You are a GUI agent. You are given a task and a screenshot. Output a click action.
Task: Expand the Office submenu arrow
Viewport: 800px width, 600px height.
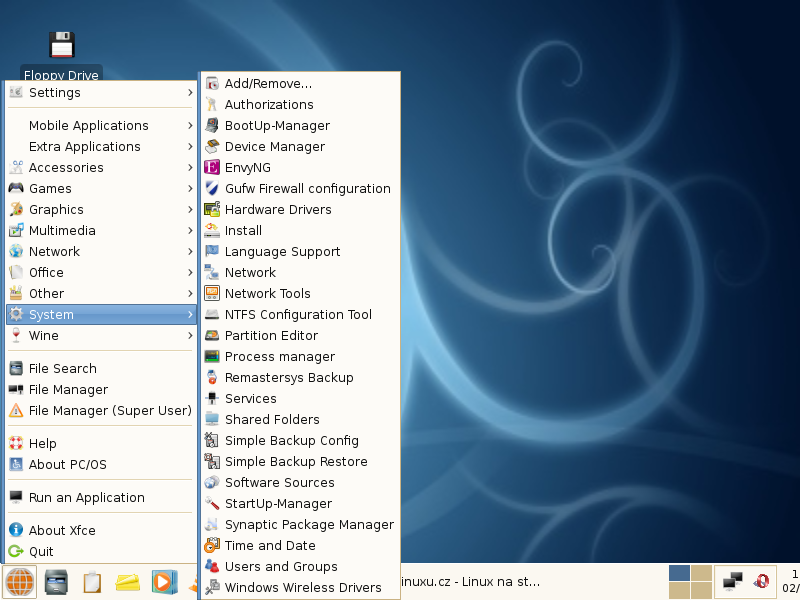[190, 272]
